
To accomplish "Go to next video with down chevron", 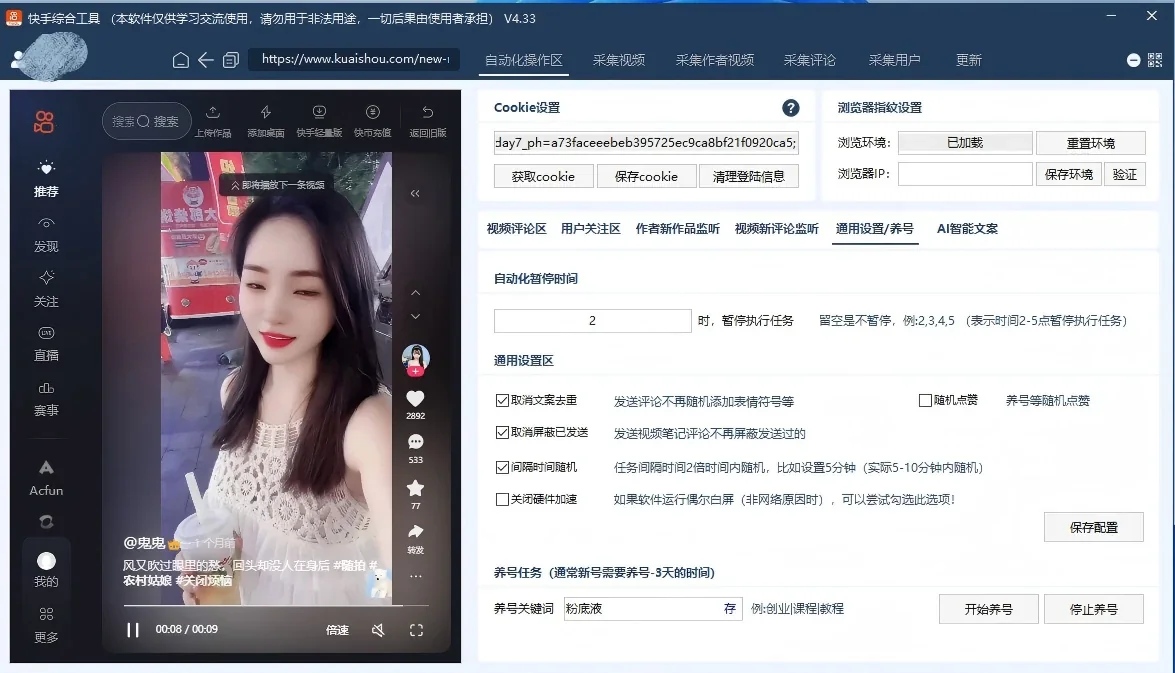I will pyautogui.click(x=415, y=316).
